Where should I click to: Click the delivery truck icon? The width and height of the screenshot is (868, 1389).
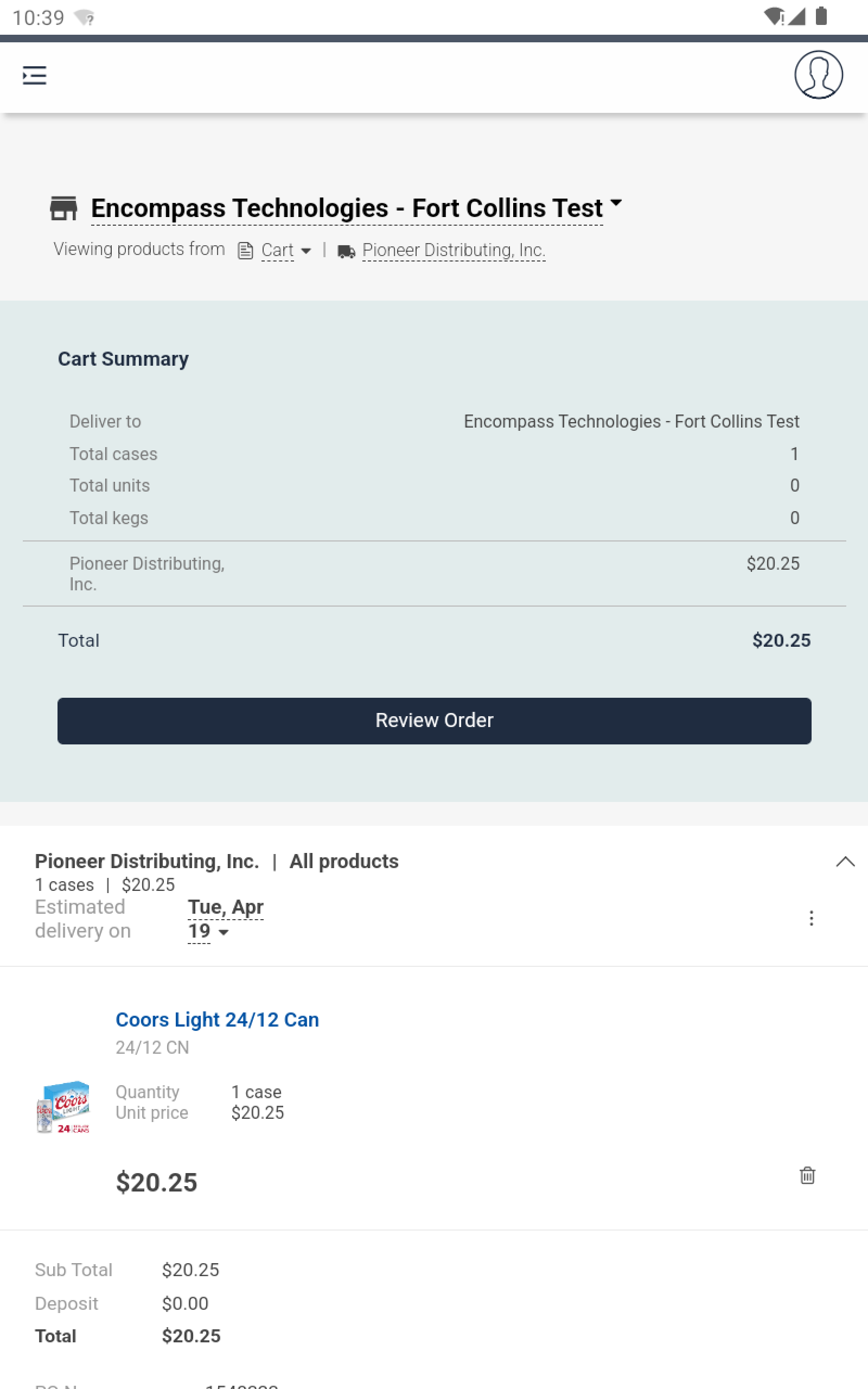pos(346,251)
